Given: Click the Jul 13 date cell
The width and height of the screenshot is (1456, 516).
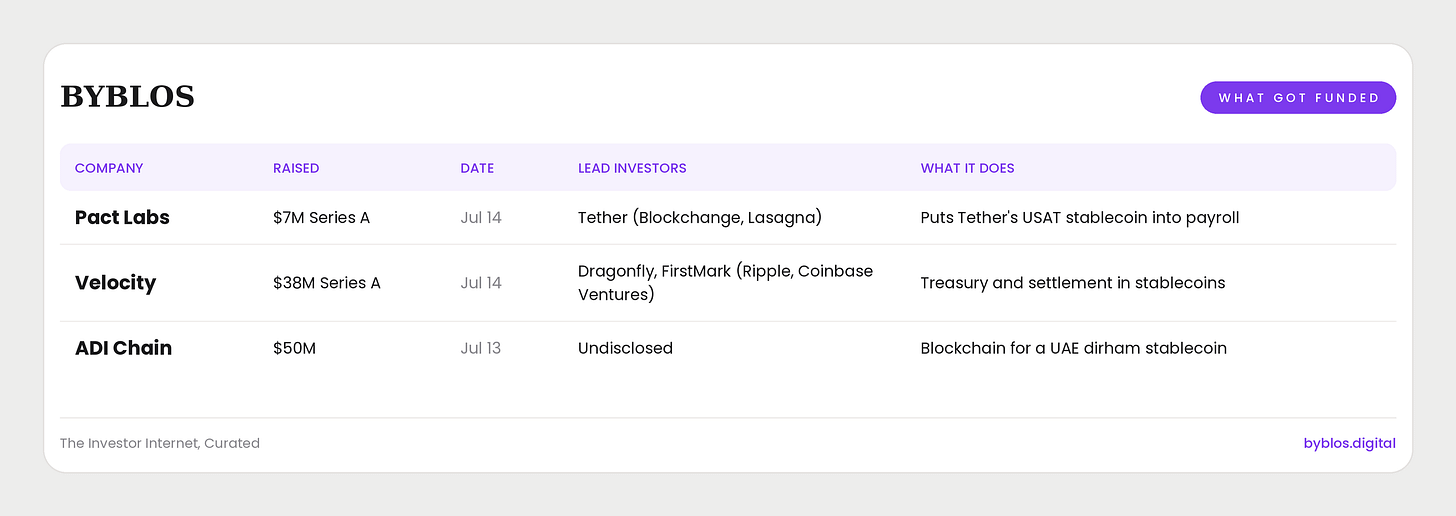Looking at the screenshot, I should pos(481,348).
